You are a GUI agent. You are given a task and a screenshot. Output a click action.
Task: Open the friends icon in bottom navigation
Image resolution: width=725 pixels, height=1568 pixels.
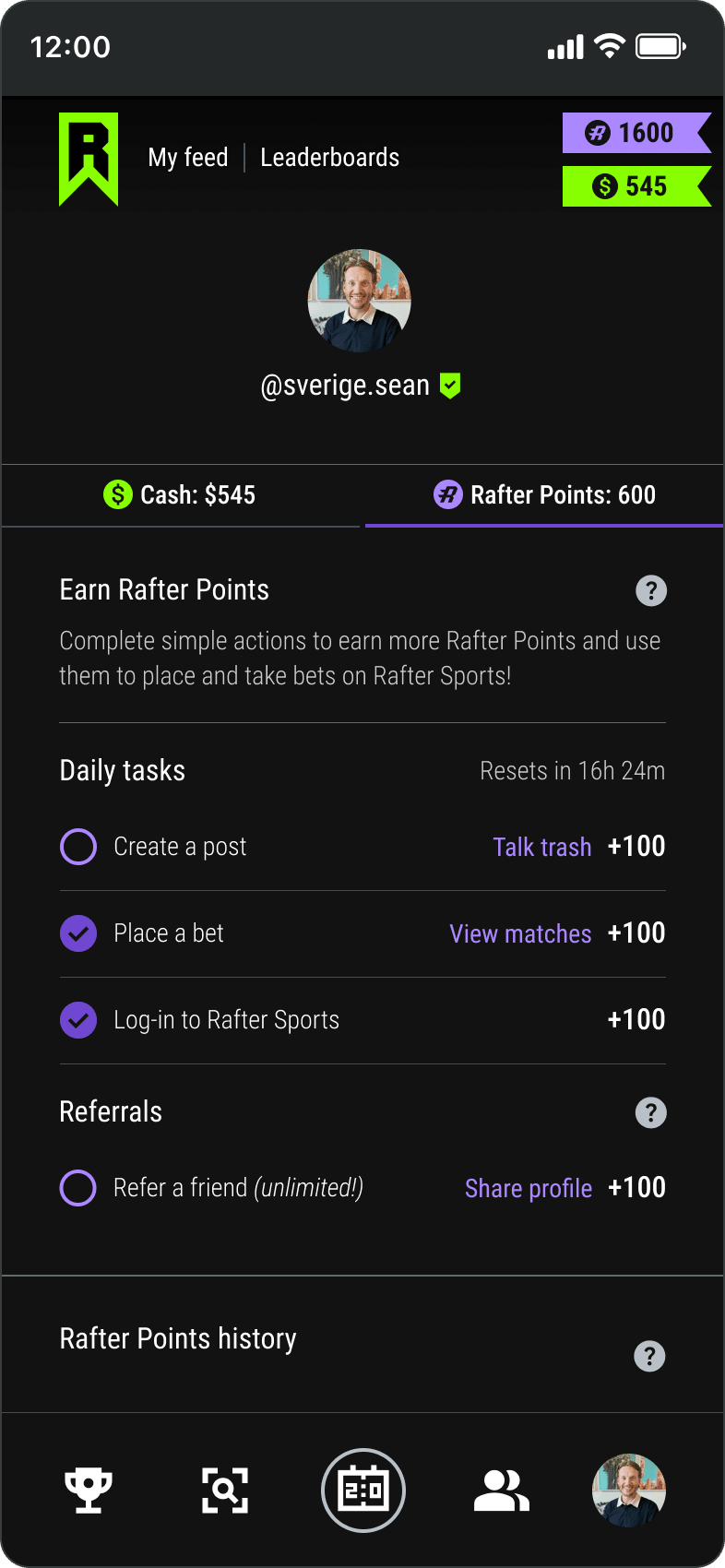click(x=501, y=1490)
